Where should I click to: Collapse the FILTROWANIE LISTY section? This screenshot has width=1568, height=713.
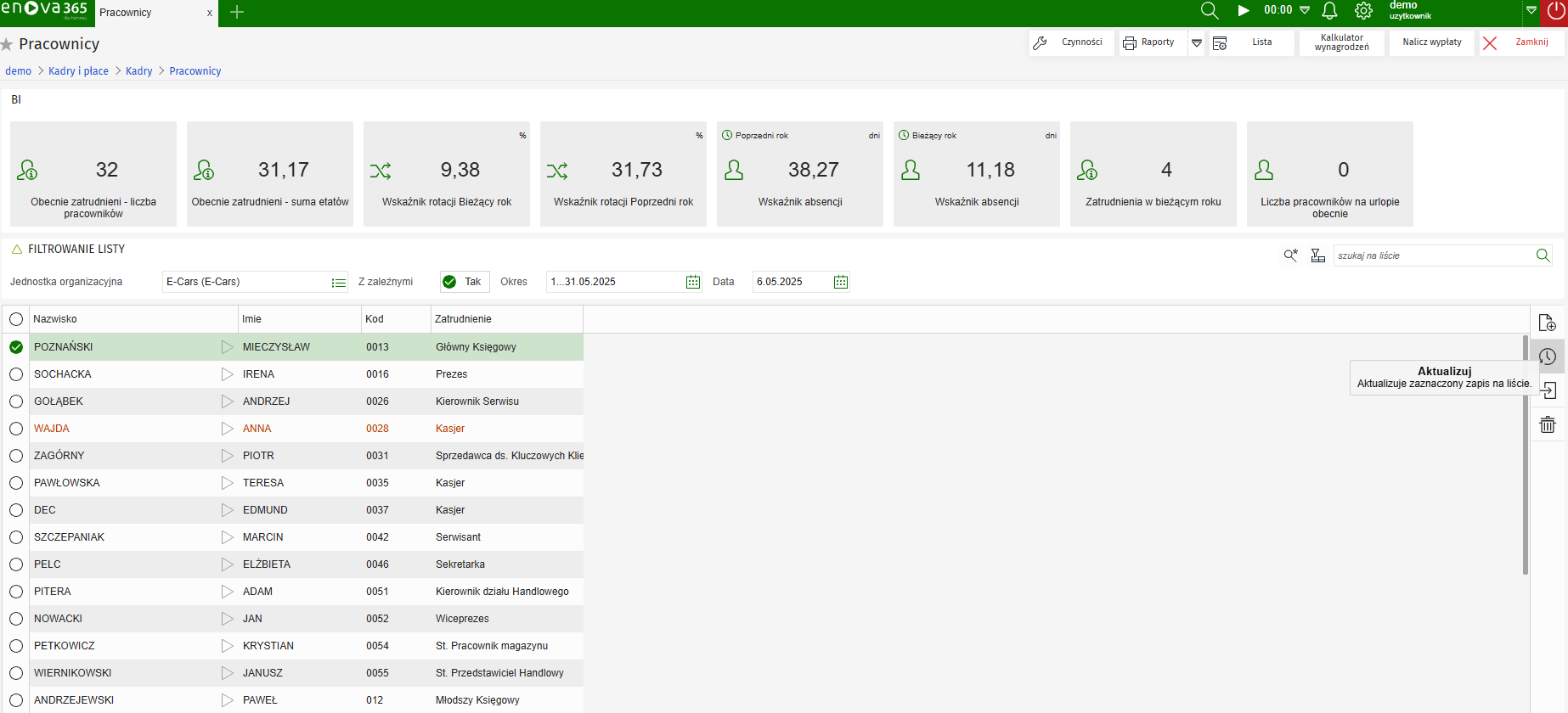[x=16, y=250]
